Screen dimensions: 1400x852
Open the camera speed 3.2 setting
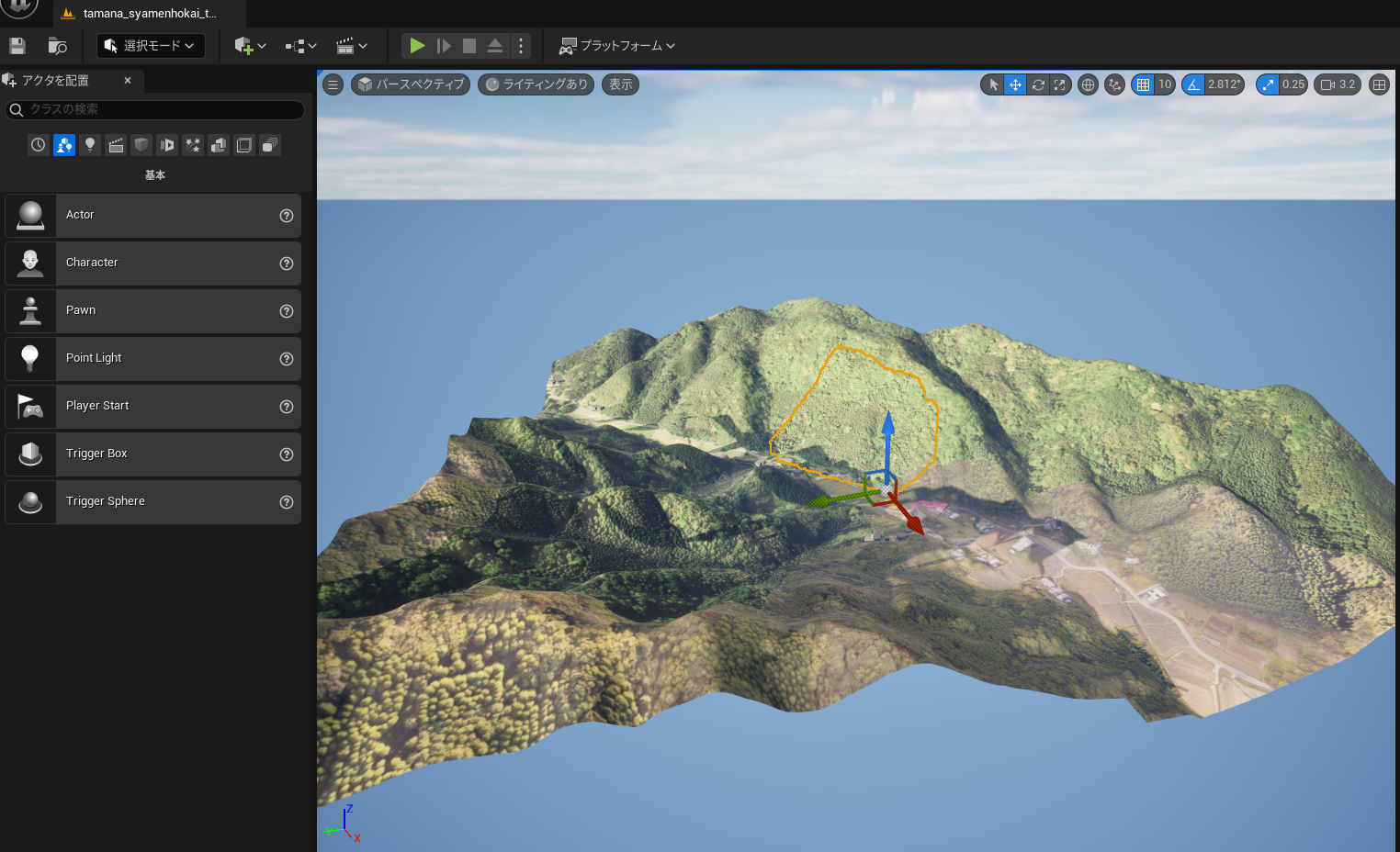[x=1338, y=84]
